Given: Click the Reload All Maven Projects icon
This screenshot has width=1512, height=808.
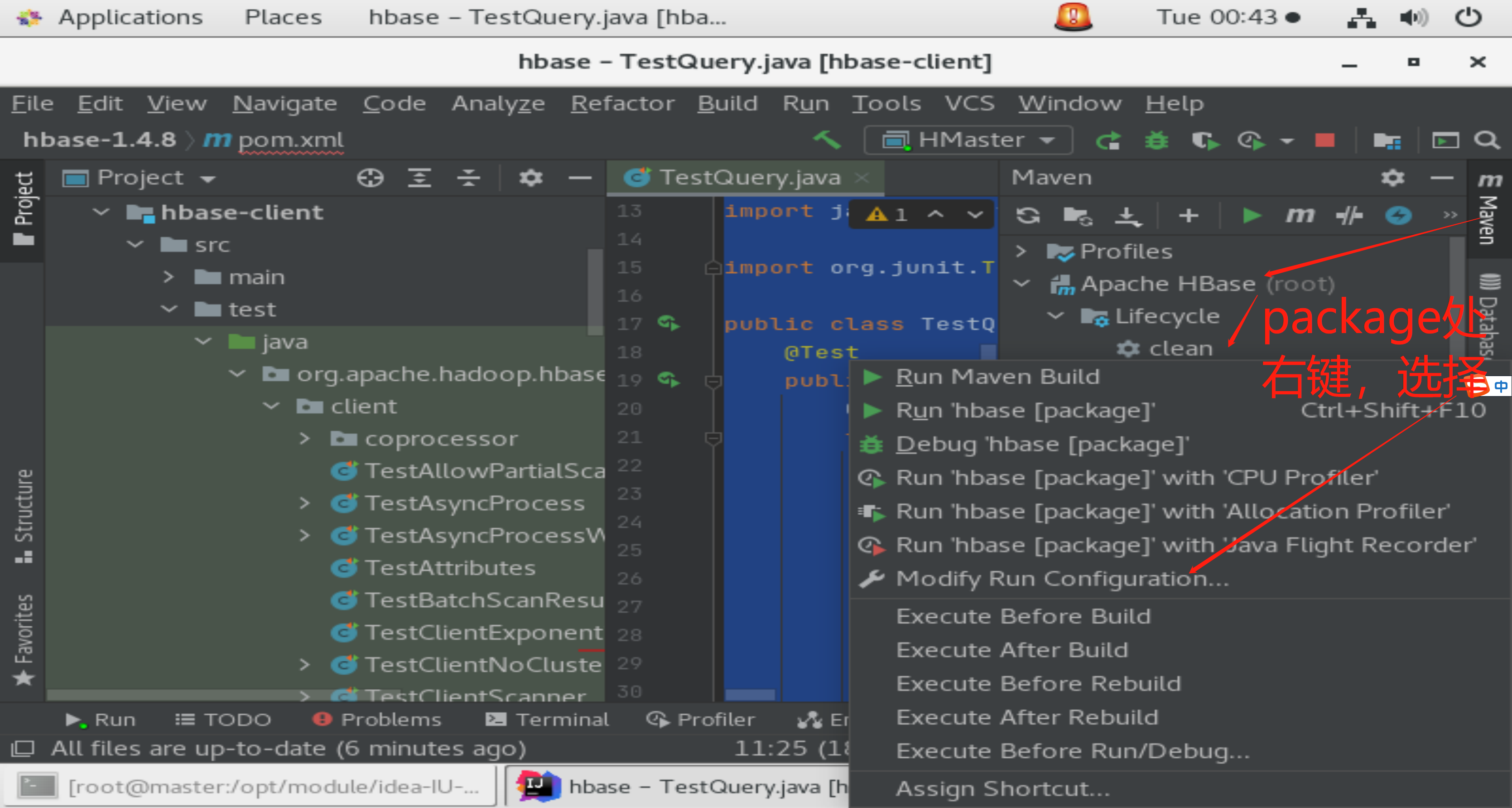Looking at the screenshot, I should (x=1028, y=216).
